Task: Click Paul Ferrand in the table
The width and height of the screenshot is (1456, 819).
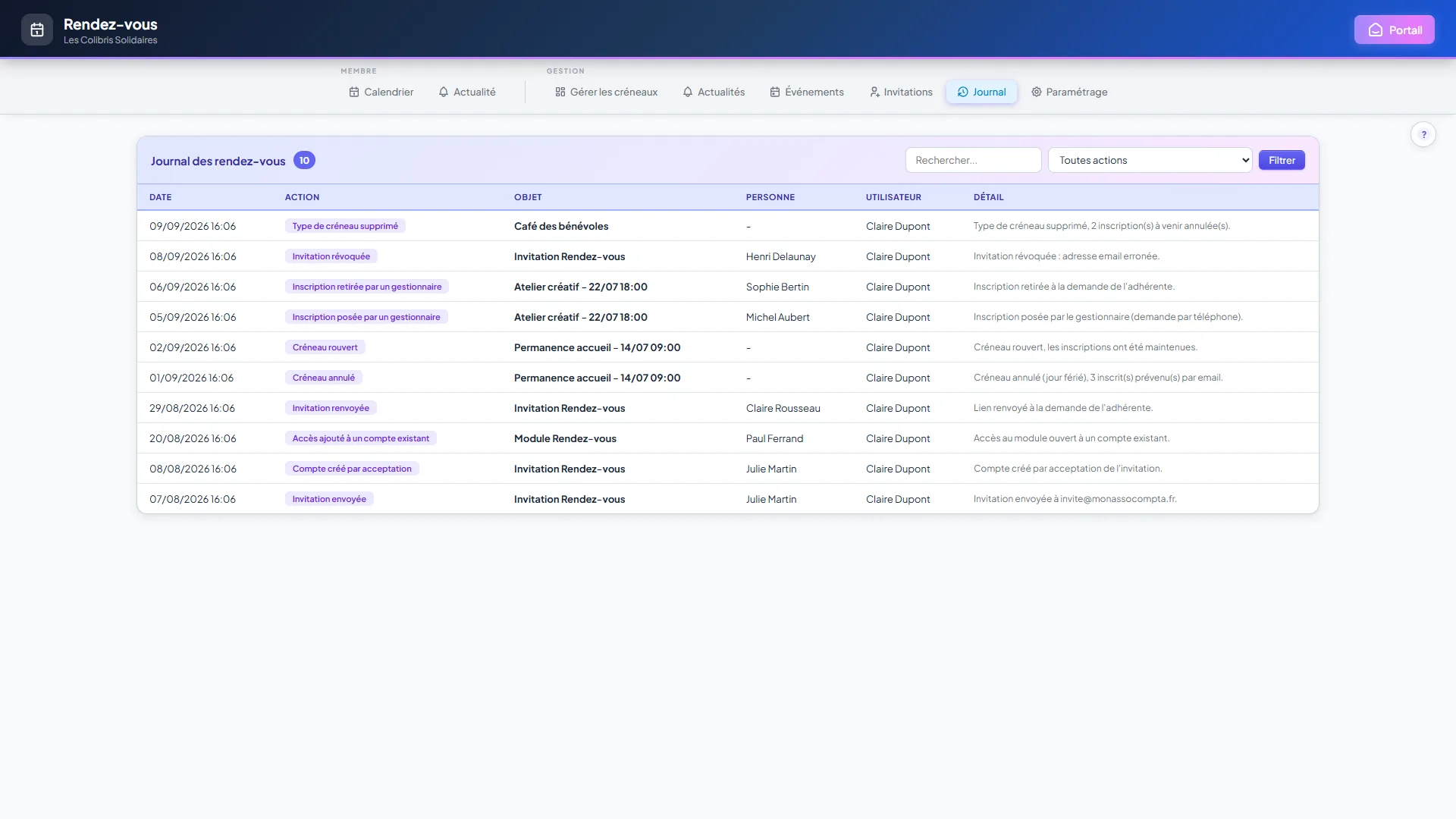Action: point(774,438)
